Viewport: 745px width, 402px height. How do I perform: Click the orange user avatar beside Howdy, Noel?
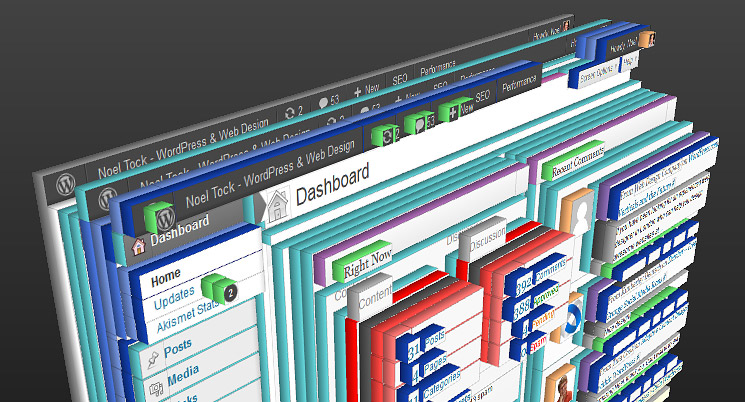(647, 39)
